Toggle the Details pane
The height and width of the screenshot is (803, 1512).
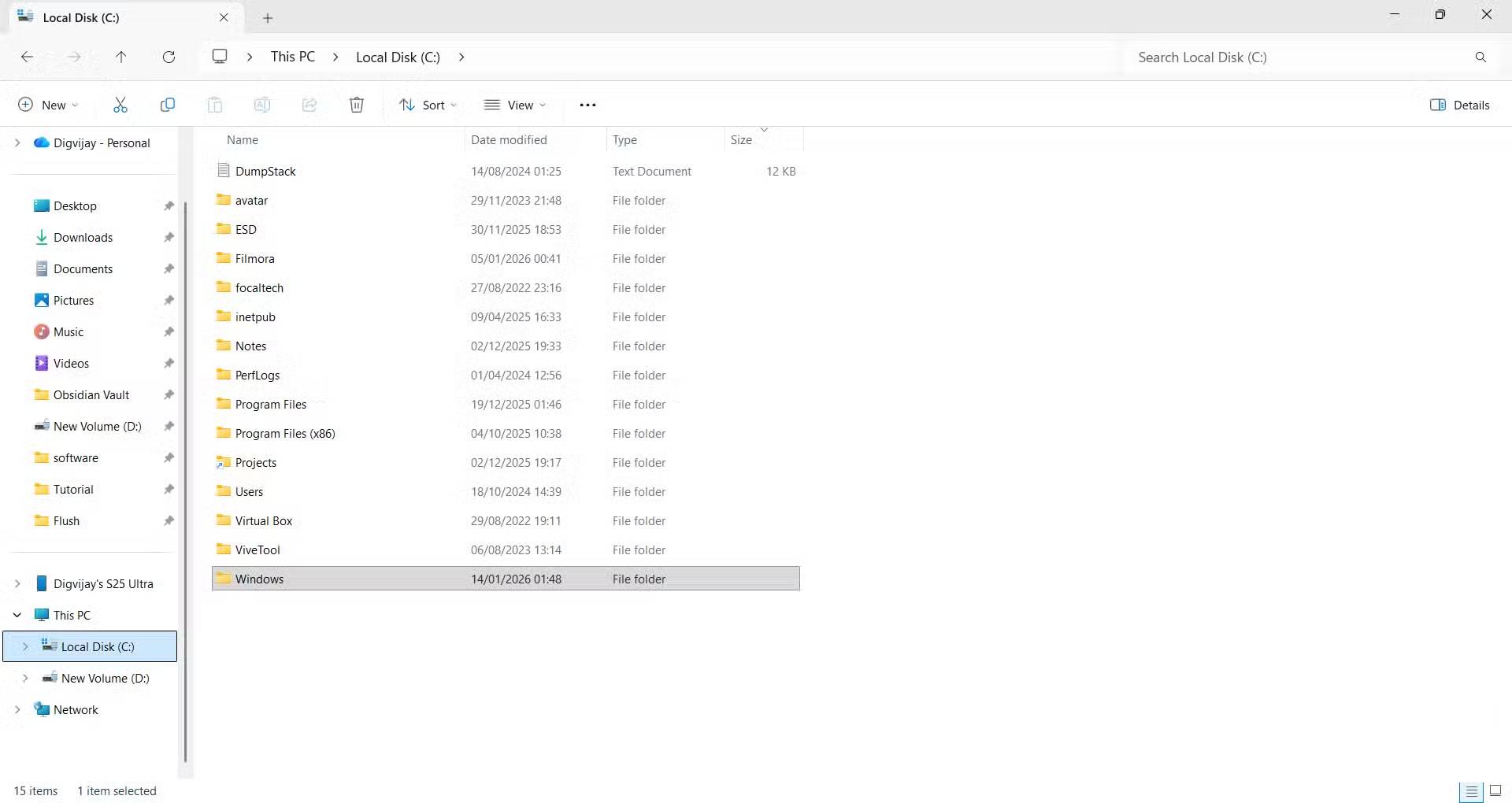pos(1459,105)
